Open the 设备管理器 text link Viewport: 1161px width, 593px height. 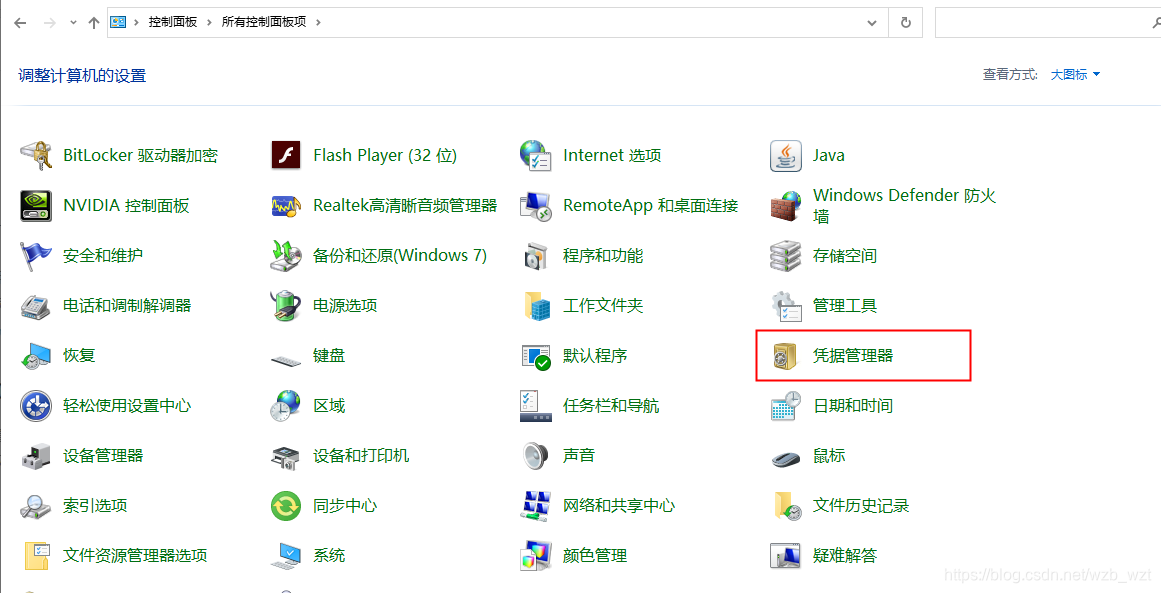point(104,456)
